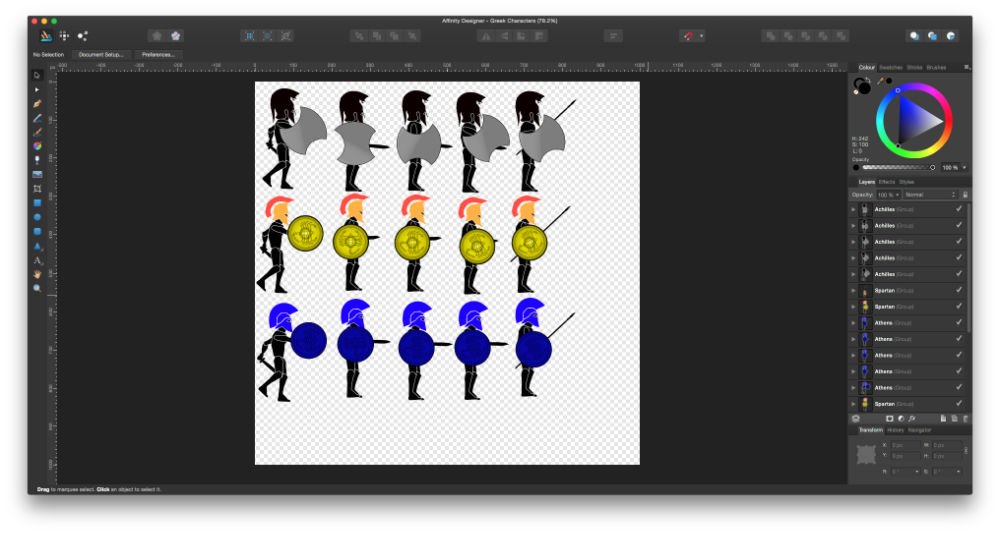Viewport: 1000px width, 535px height.
Task: Open Preferences from the context toolbar
Action: (158, 55)
